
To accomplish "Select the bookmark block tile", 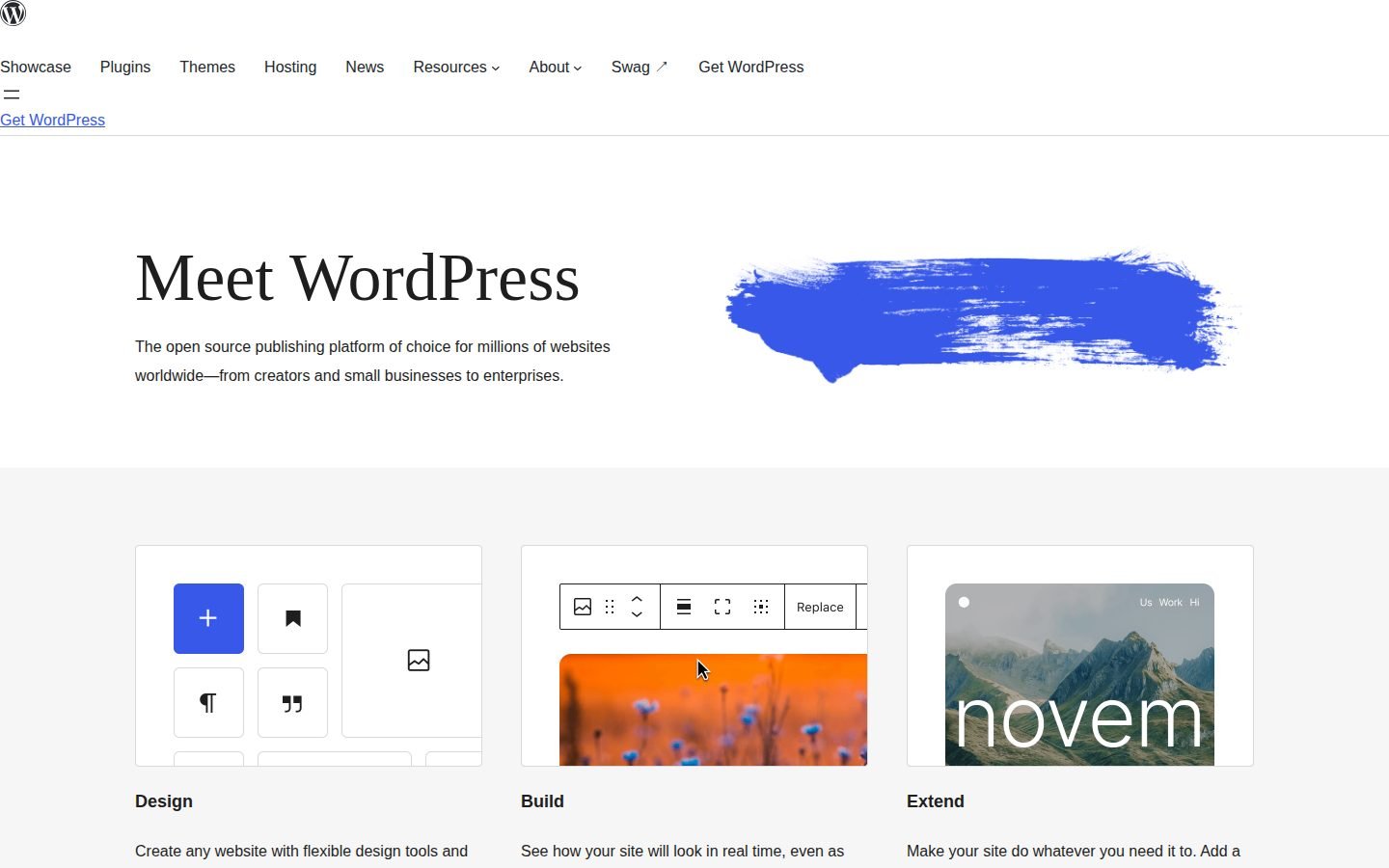I will tap(293, 618).
